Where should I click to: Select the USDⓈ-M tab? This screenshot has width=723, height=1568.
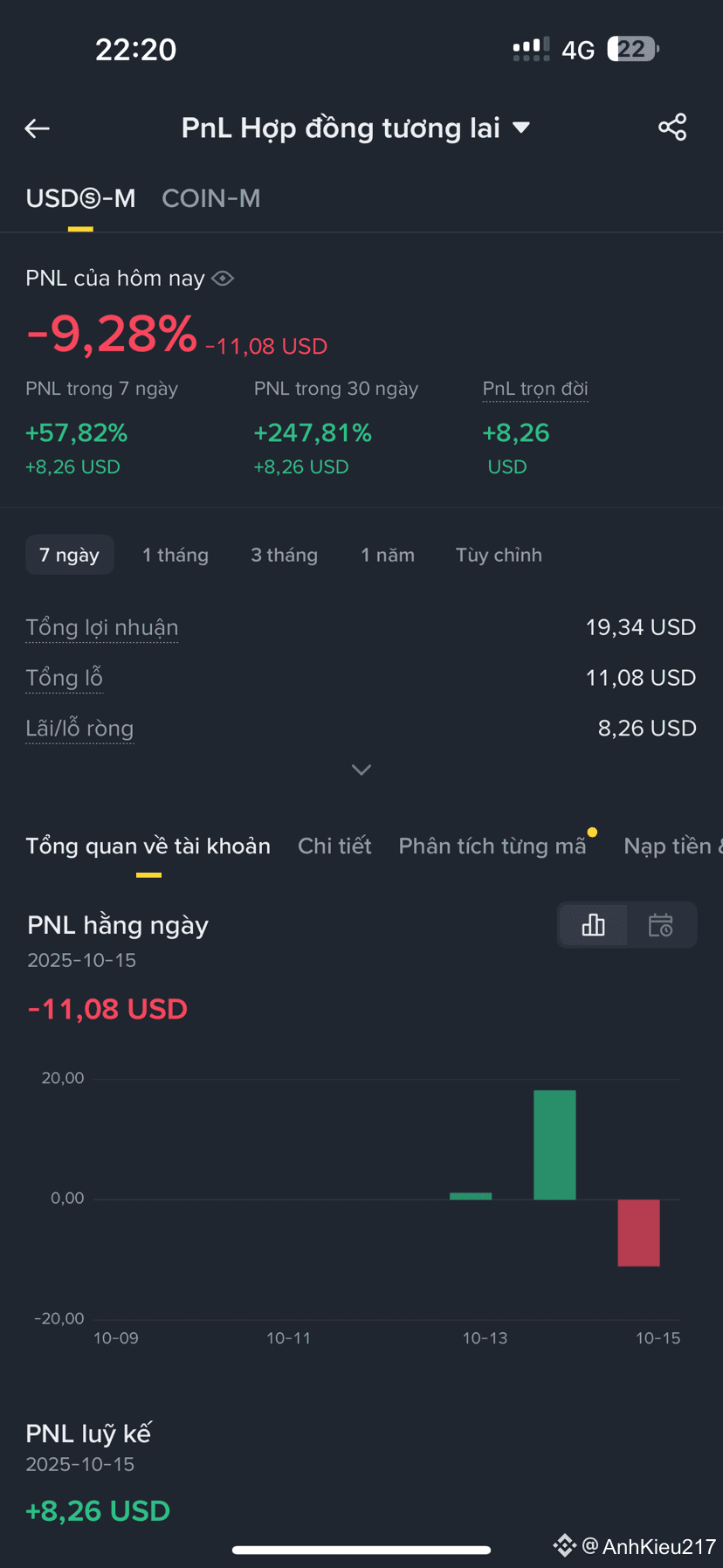pos(80,198)
